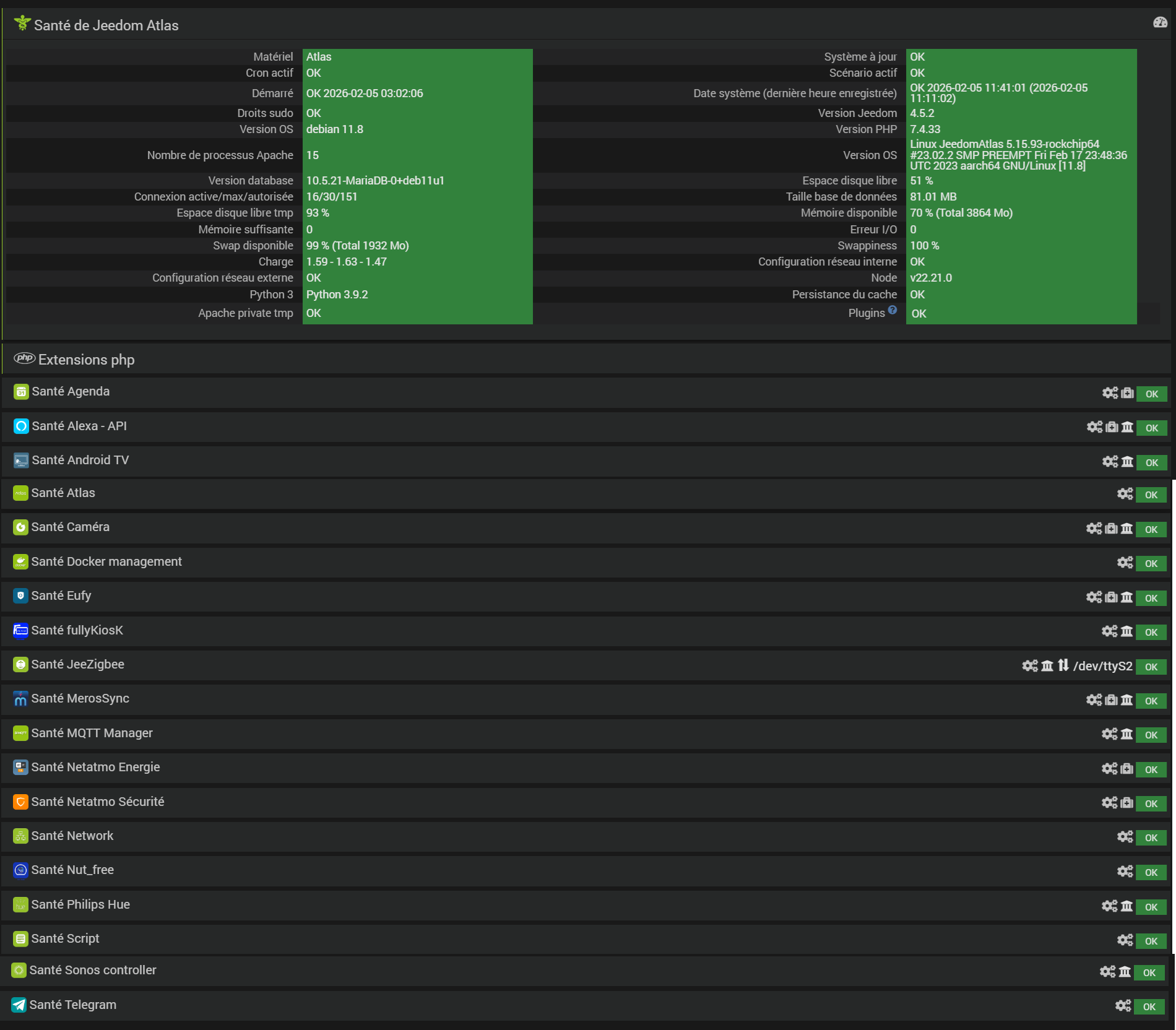Screen dimensions: 1176x1030
Task: Open the Santé Network plugin title
Action: 72,836
